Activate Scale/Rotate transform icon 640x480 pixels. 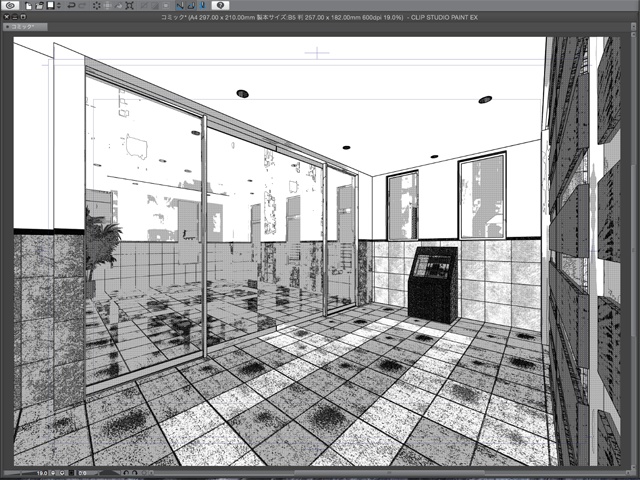point(130,6)
